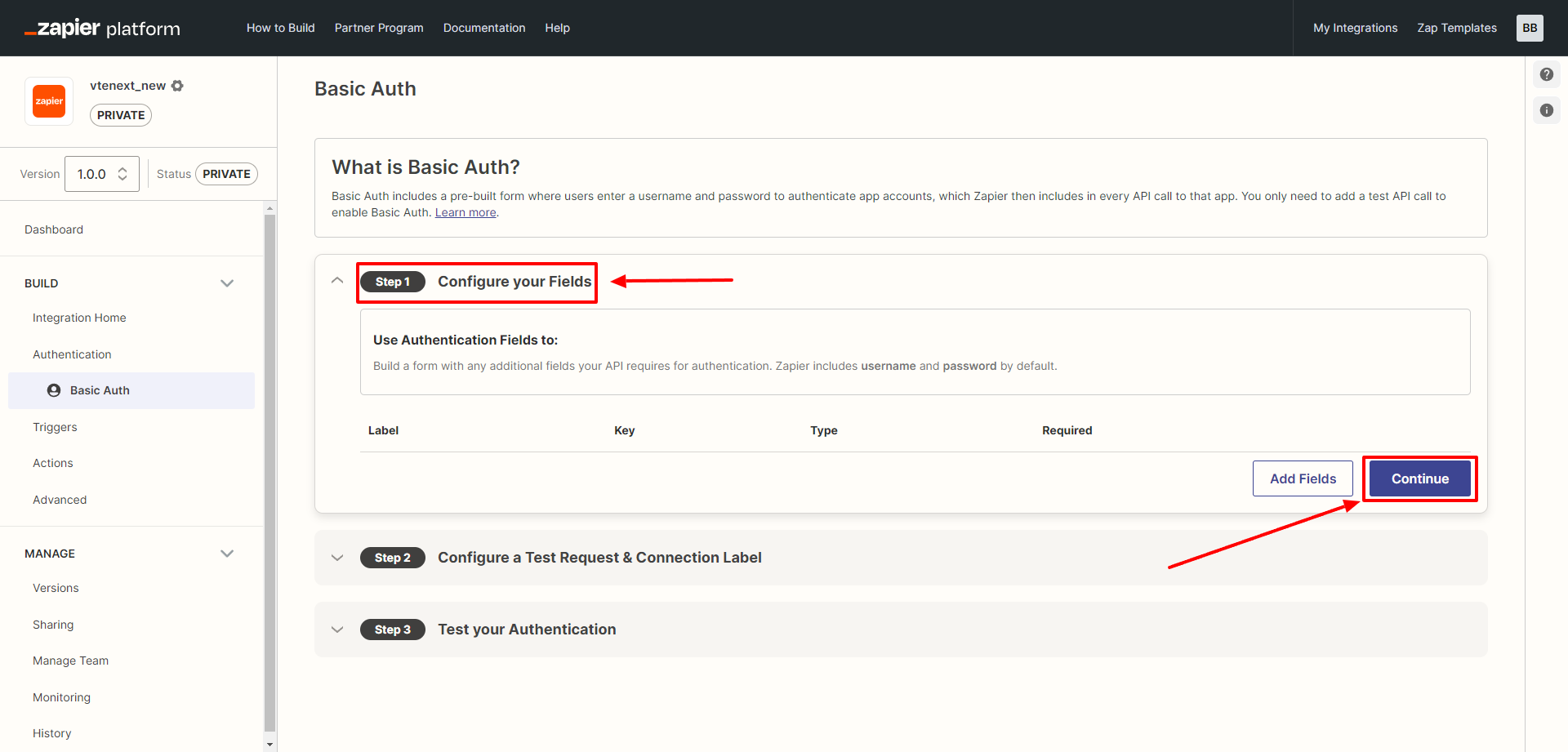The width and height of the screenshot is (1568, 752).
Task: Open Actions in sidebar
Action: [53, 463]
